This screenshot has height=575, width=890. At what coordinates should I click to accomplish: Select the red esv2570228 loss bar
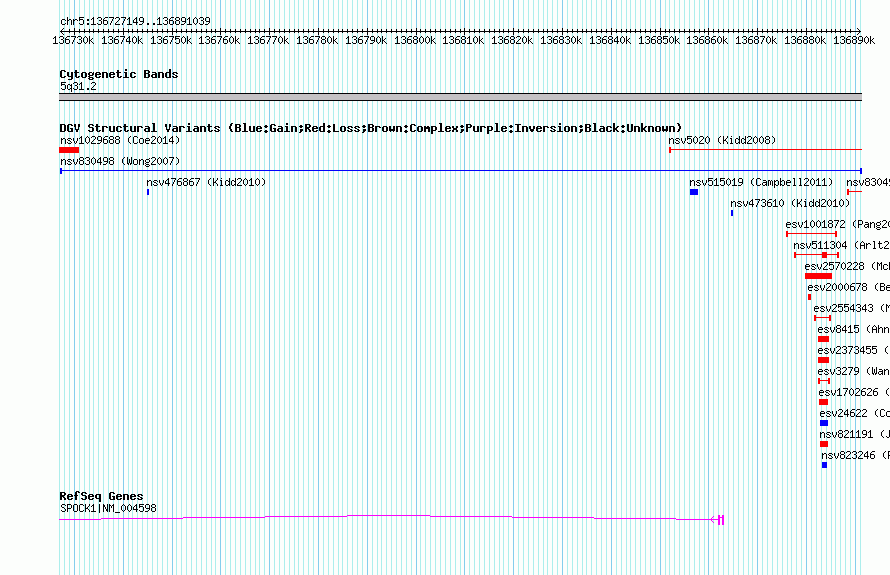(x=818, y=276)
